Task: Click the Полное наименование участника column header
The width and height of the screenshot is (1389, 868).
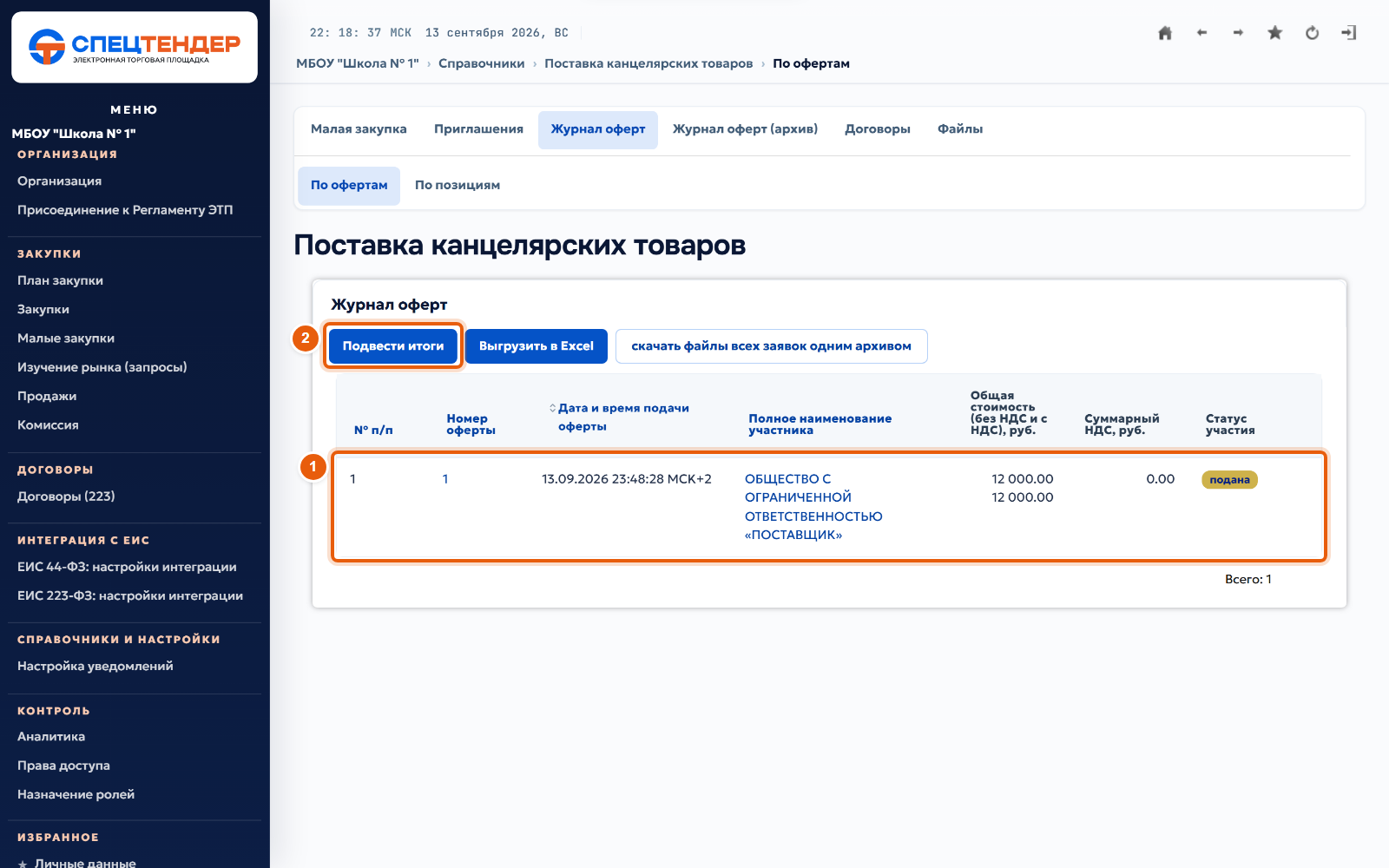Action: click(820, 424)
